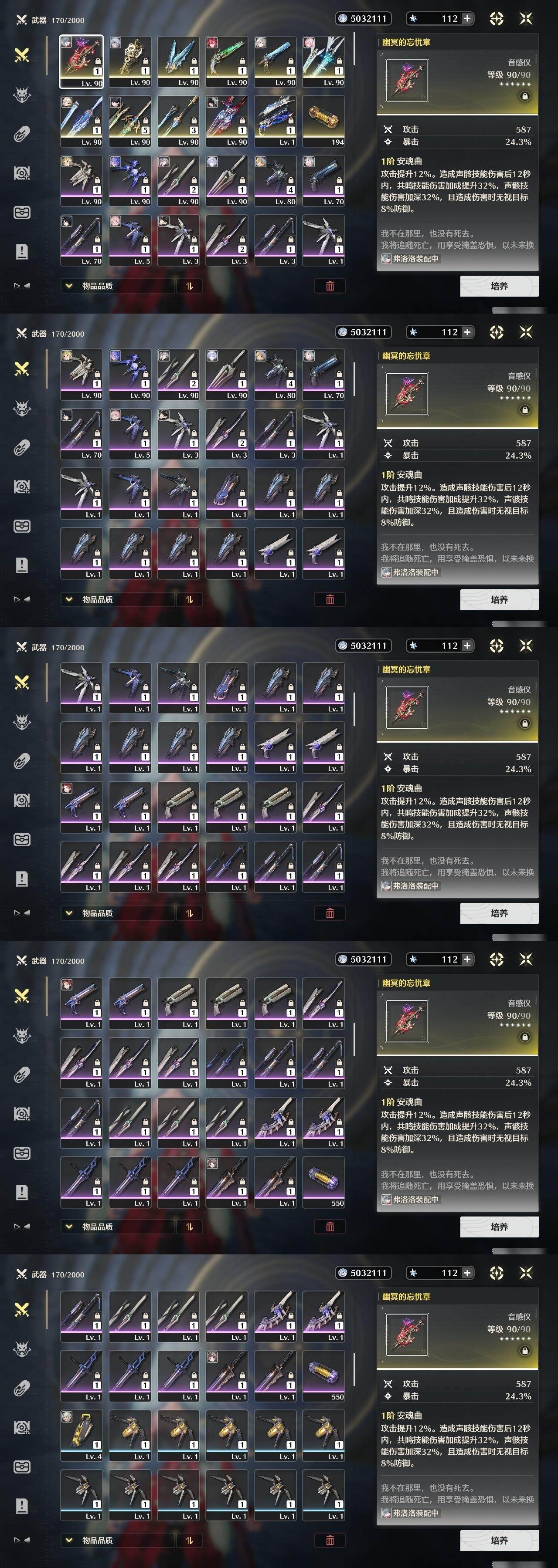This screenshot has height=1568, width=558.
Task: Expand the topmost sidebar with the bottom arrow icon
Action: tap(22, 285)
